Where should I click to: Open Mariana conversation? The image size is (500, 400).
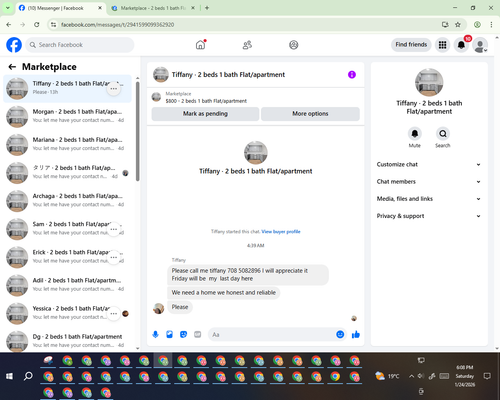coord(67,145)
